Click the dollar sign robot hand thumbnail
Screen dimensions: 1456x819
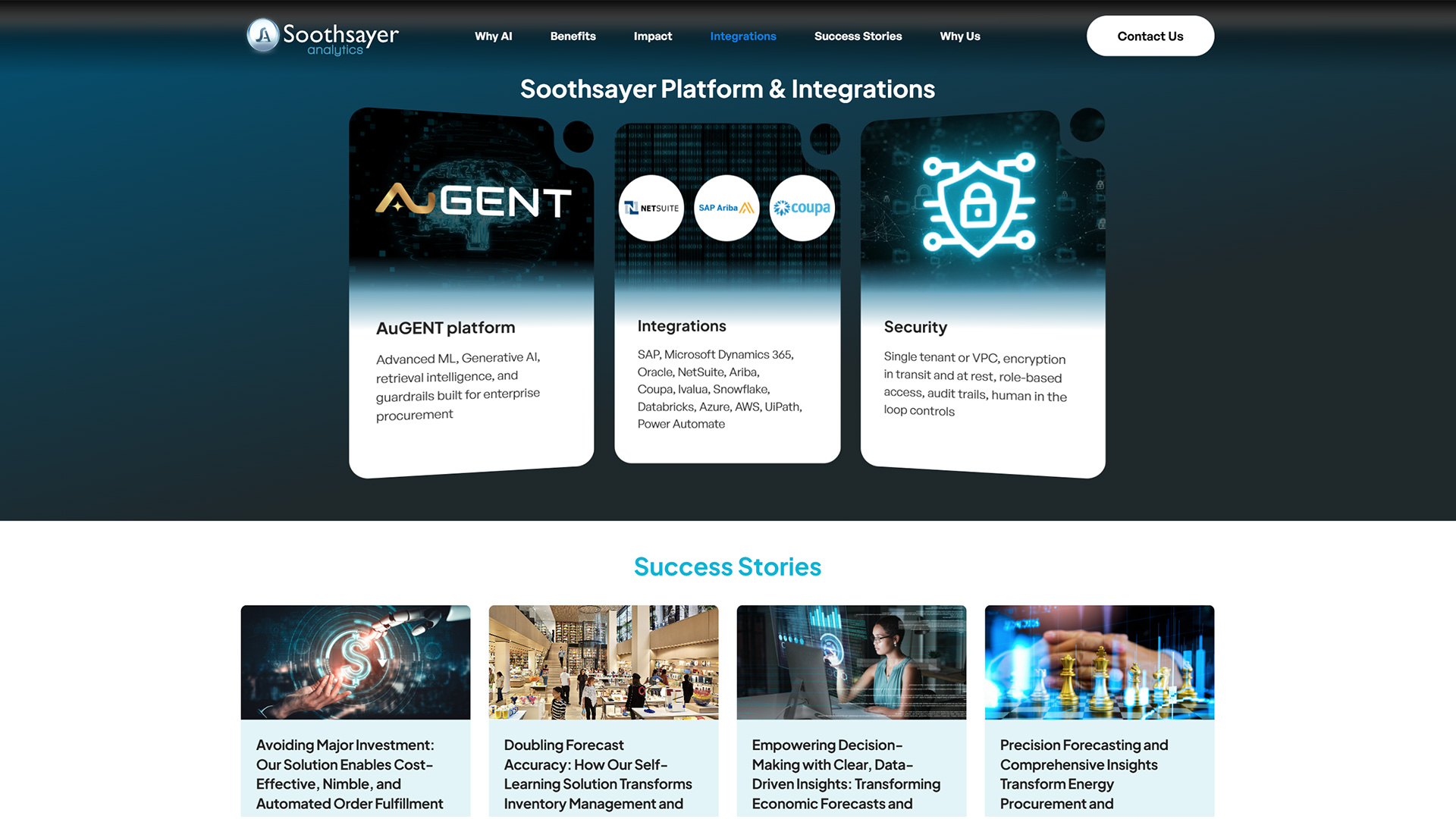pos(355,662)
